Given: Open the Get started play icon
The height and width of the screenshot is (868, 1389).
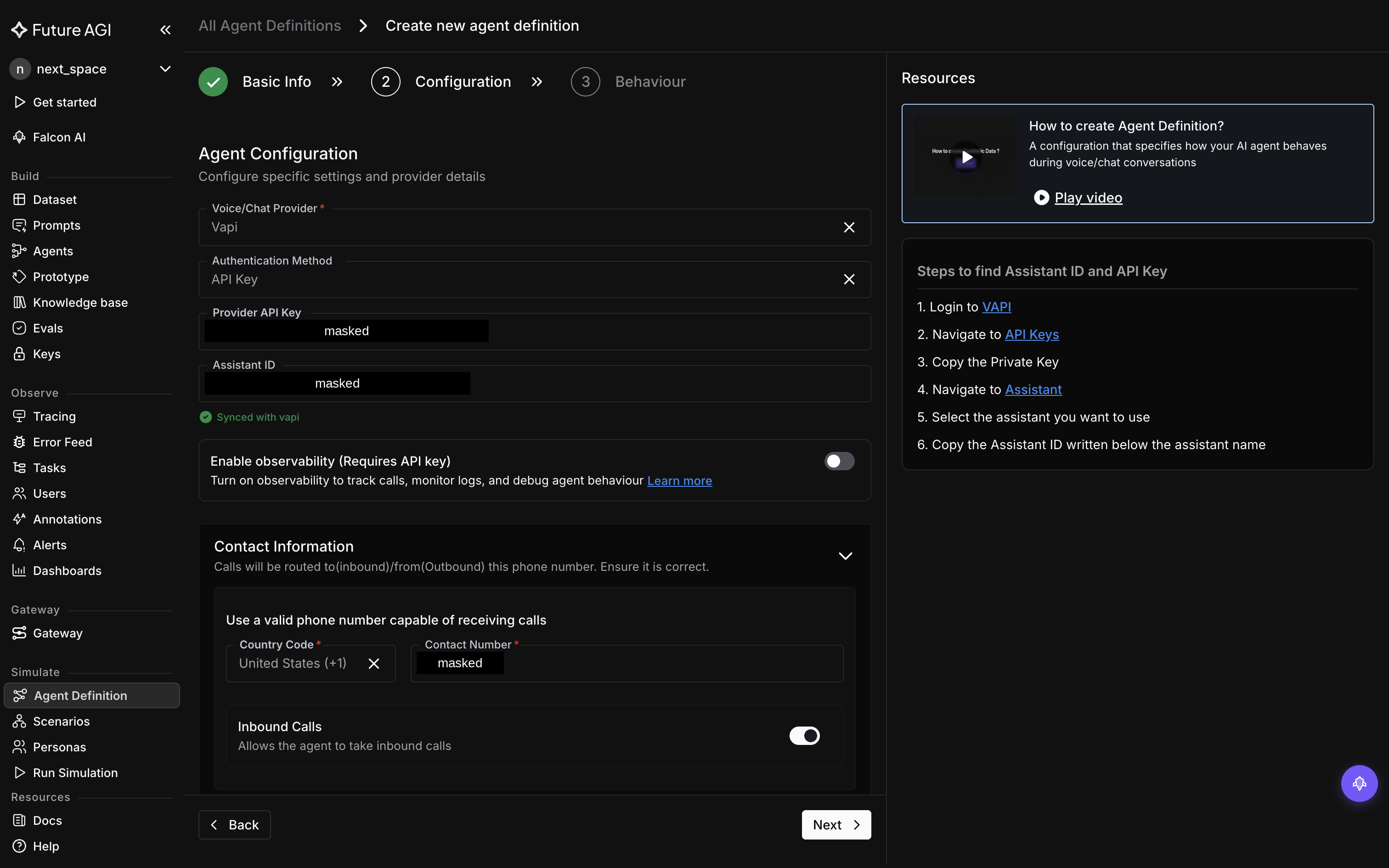Looking at the screenshot, I should (19, 102).
